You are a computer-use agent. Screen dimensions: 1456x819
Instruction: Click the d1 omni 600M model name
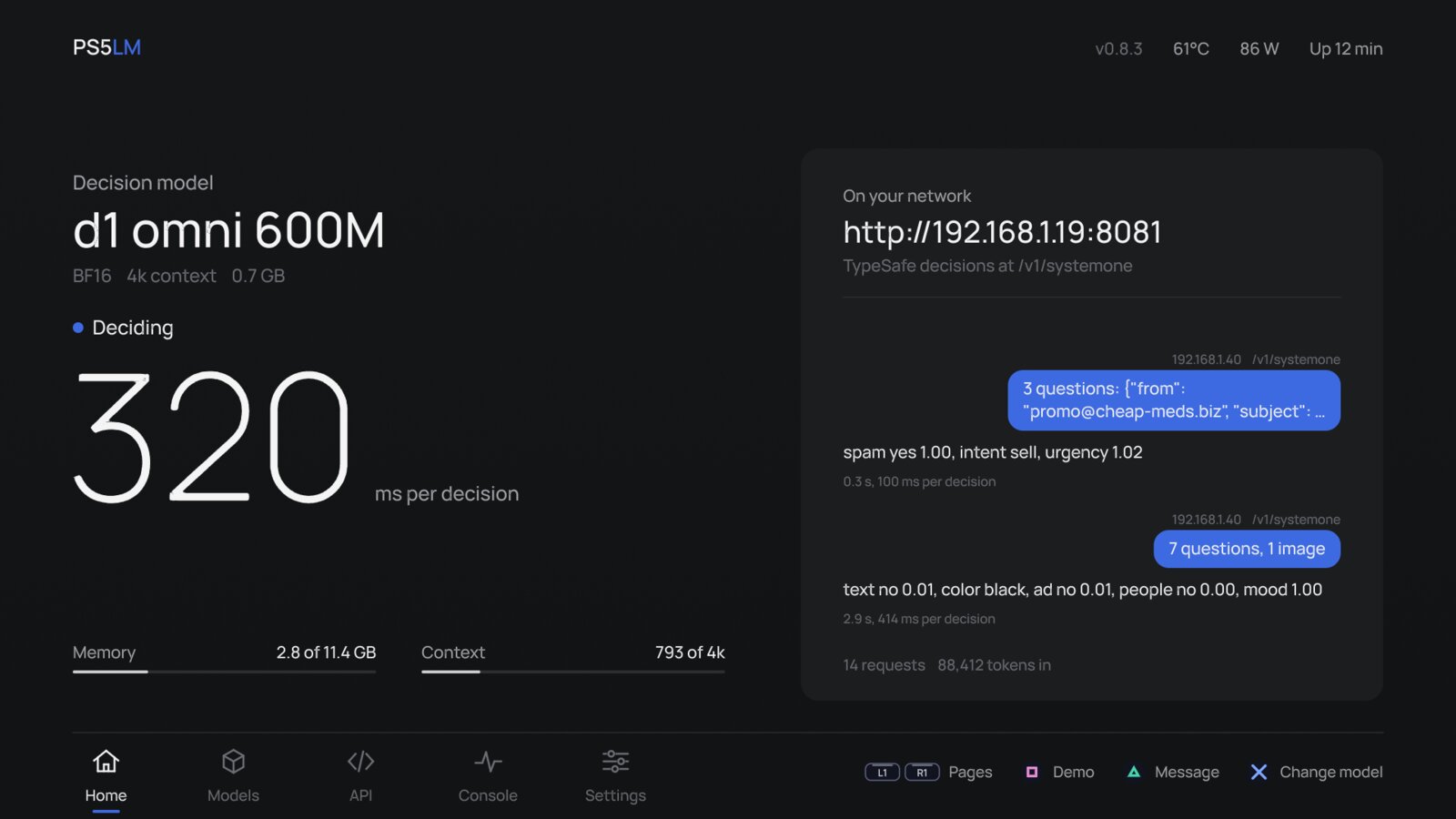(x=228, y=230)
